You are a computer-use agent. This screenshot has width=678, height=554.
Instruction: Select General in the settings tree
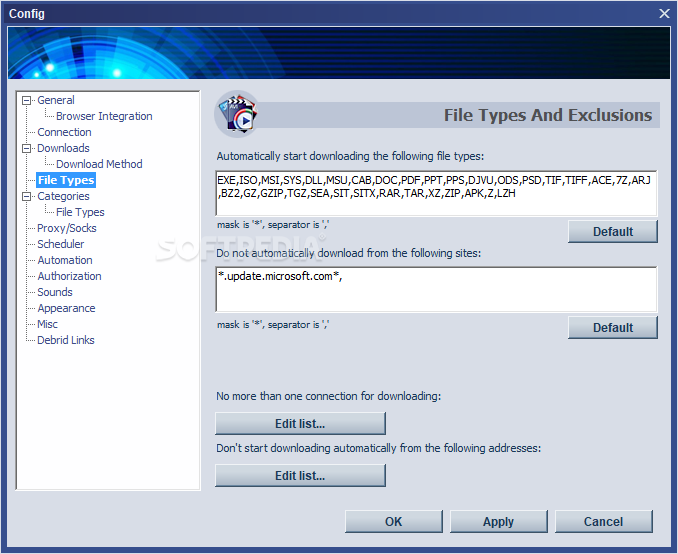(x=56, y=100)
